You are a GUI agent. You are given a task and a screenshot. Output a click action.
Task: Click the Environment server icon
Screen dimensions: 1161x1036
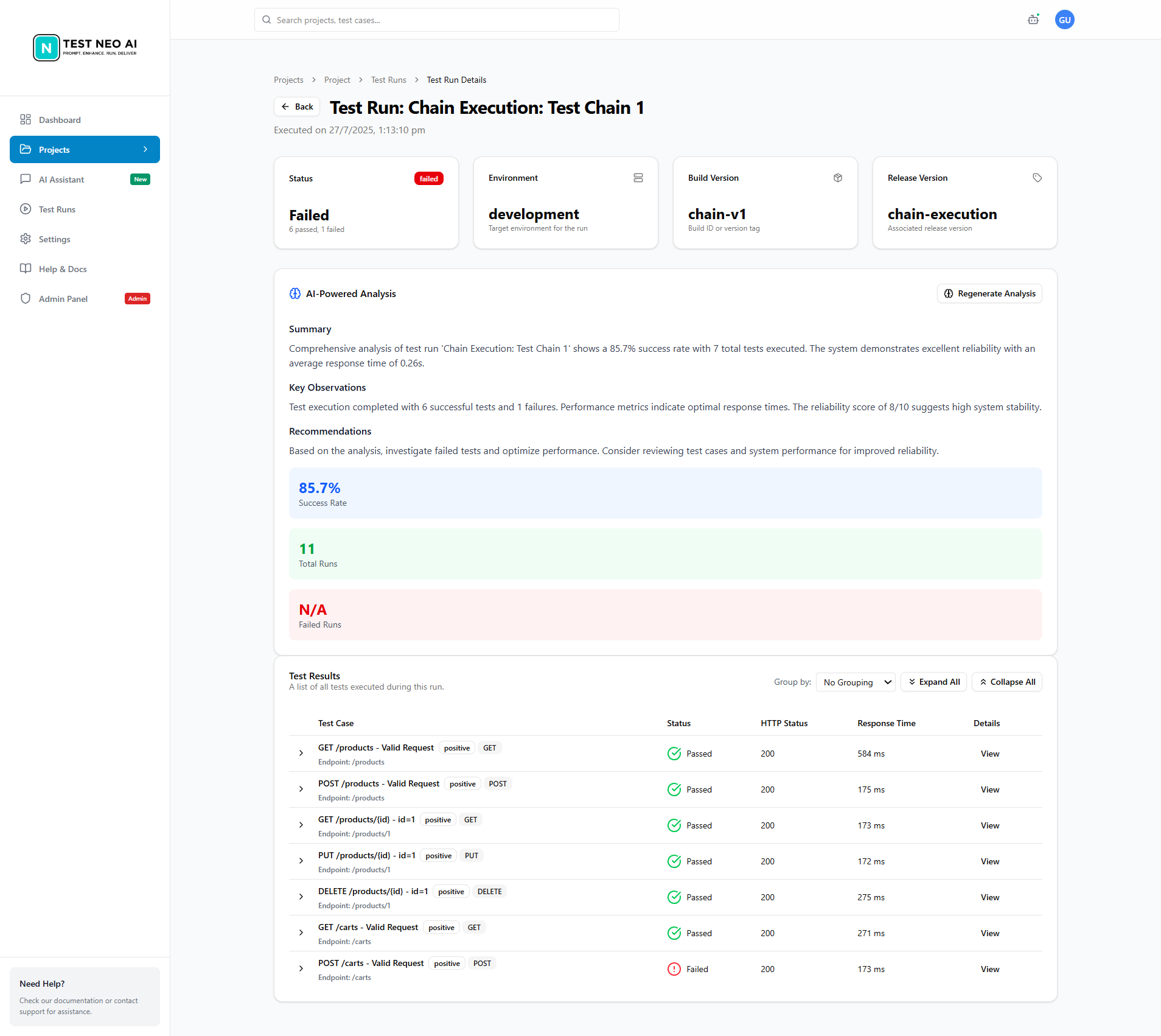pyautogui.click(x=638, y=178)
